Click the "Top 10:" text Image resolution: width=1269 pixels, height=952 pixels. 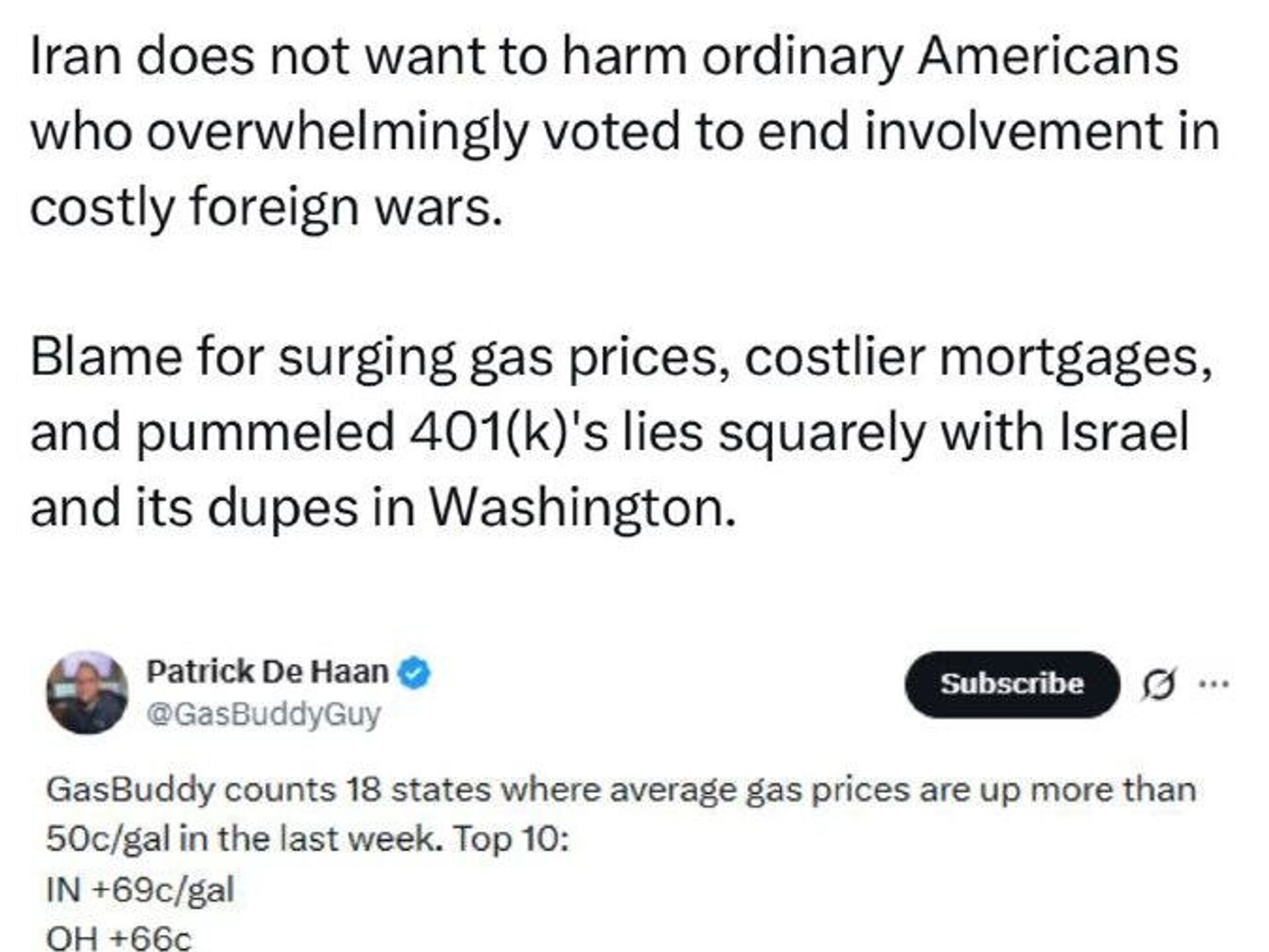click(x=511, y=839)
